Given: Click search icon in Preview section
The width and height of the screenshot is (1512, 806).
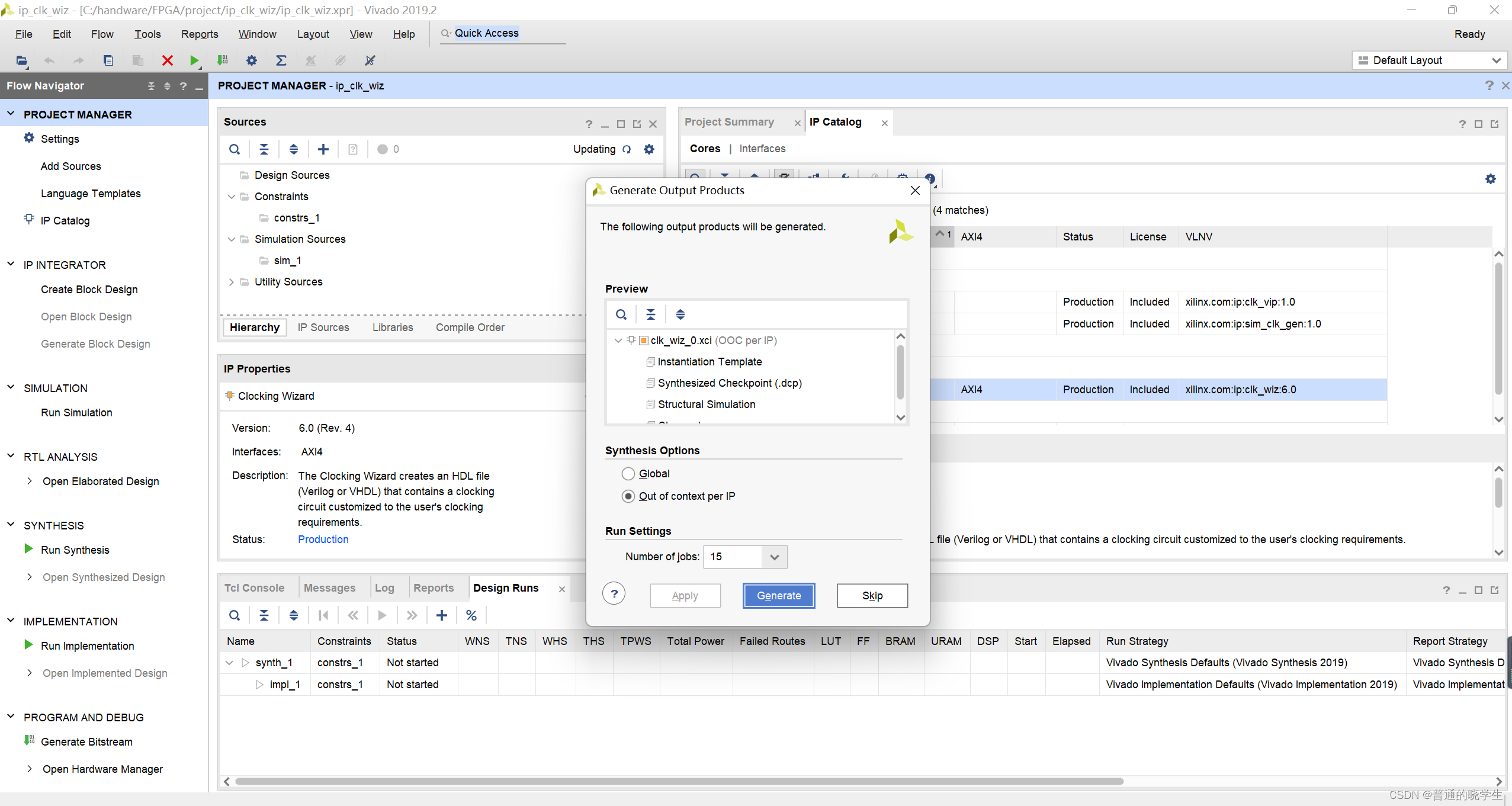Looking at the screenshot, I should pyautogui.click(x=621, y=314).
